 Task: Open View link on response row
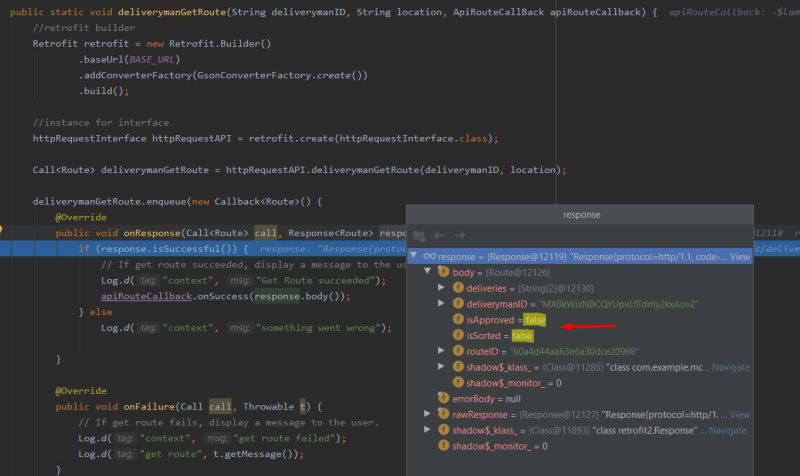740,257
